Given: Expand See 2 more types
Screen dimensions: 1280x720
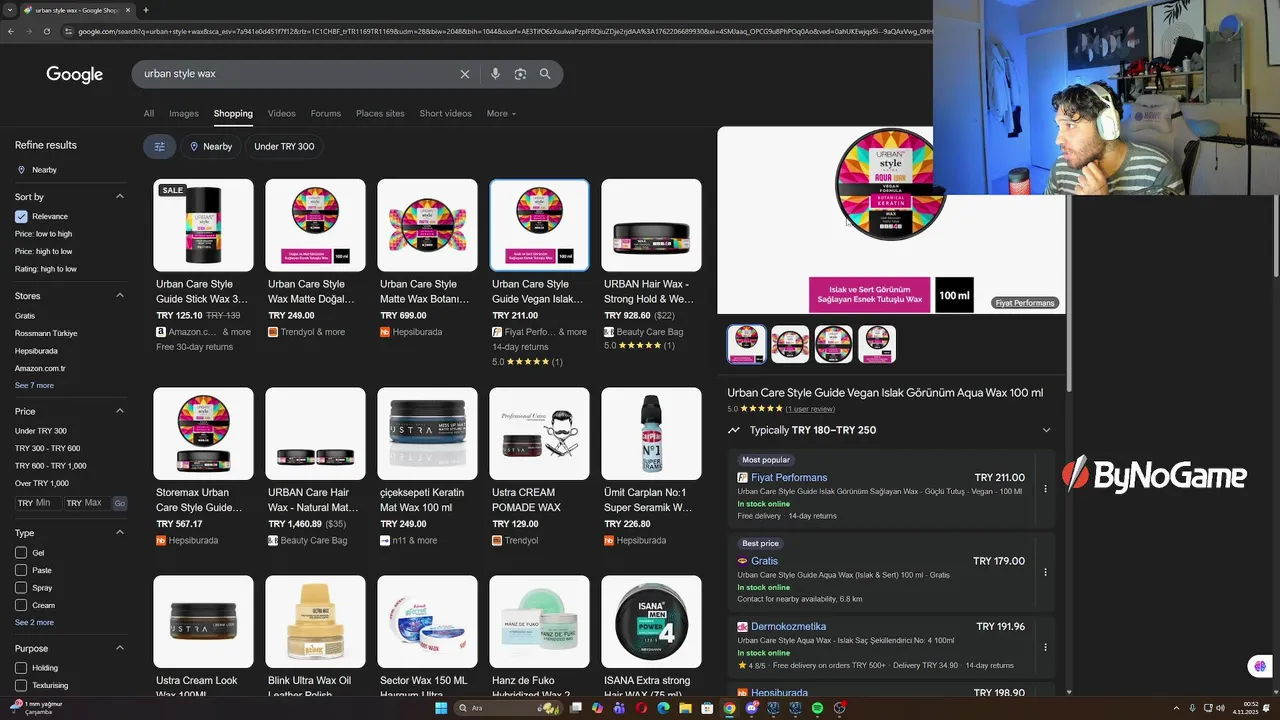Looking at the screenshot, I should [x=34, y=622].
